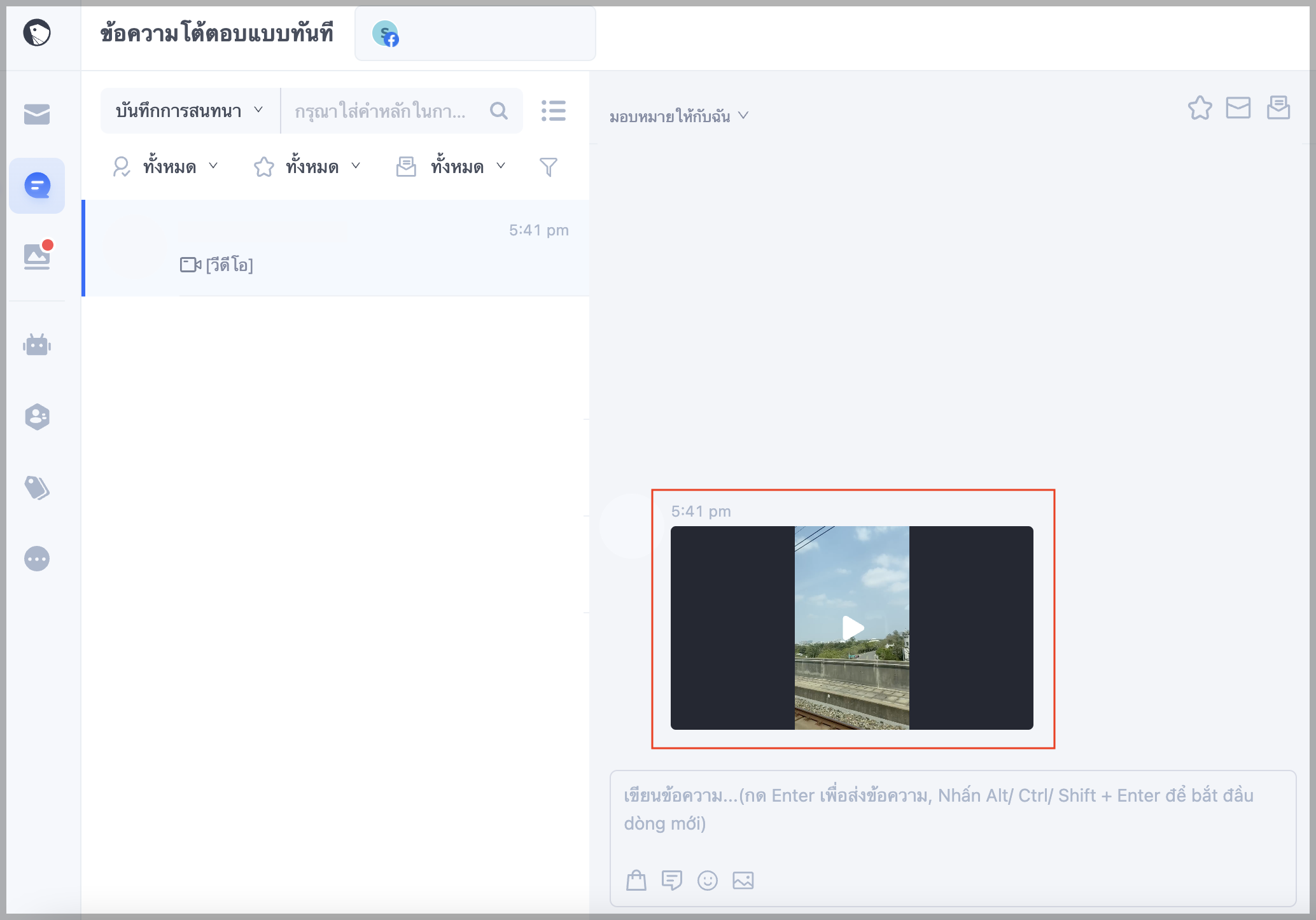Select the instant messaging chat sidebar tab
The height and width of the screenshot is (920, 1316).
[37, 186]
